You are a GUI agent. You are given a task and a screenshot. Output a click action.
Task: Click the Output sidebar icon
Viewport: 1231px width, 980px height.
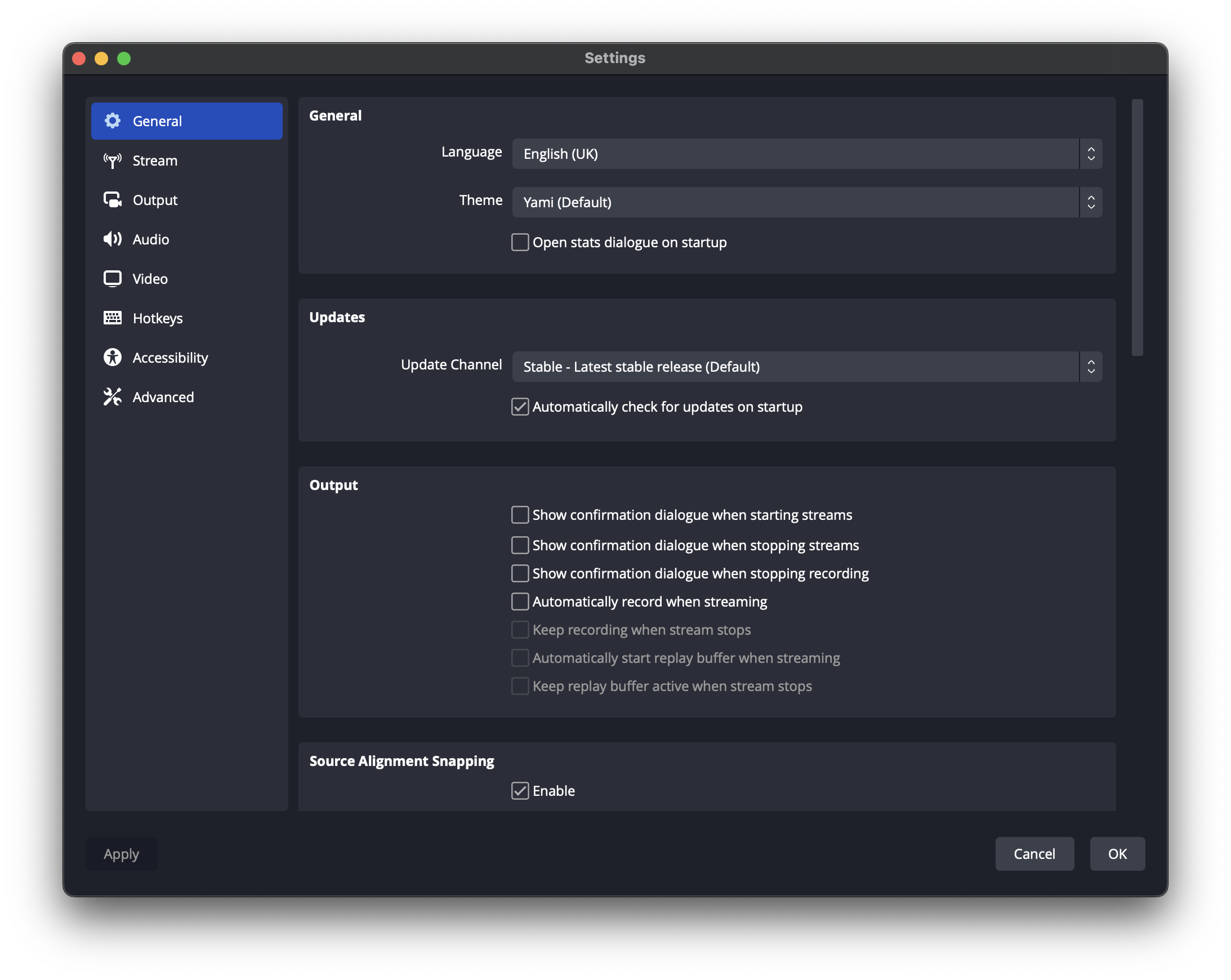tap(113, 200)
